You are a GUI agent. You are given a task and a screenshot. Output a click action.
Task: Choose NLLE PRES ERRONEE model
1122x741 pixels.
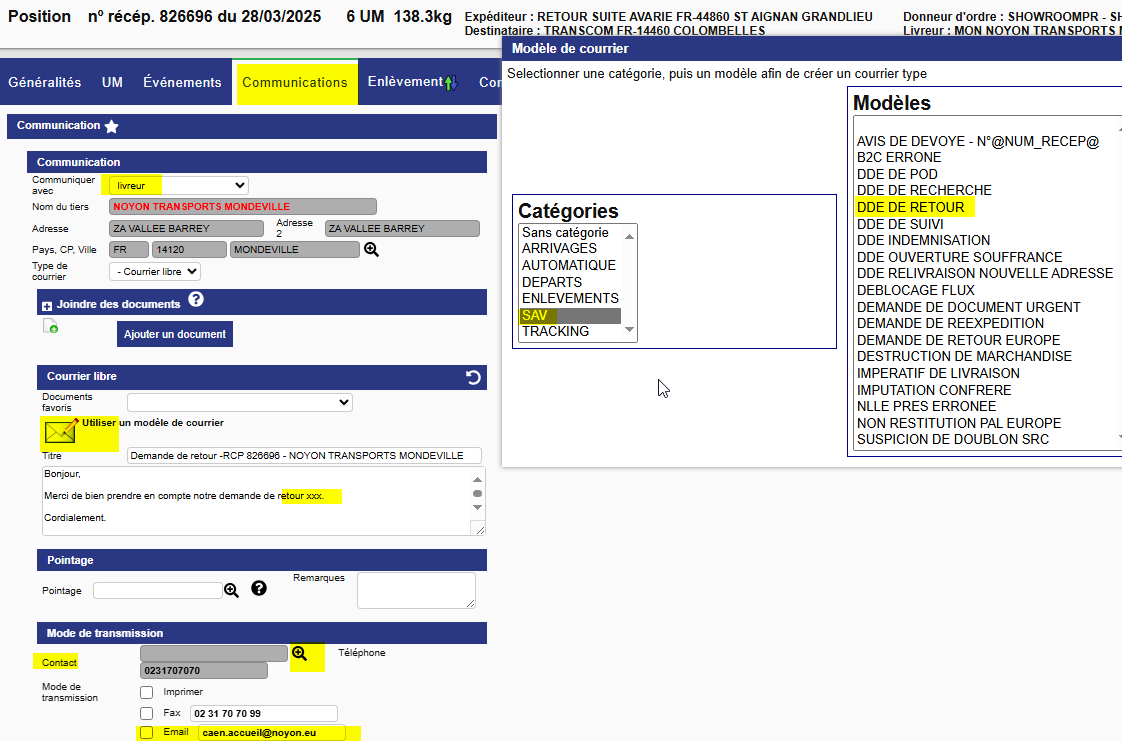tap(927, 406)
